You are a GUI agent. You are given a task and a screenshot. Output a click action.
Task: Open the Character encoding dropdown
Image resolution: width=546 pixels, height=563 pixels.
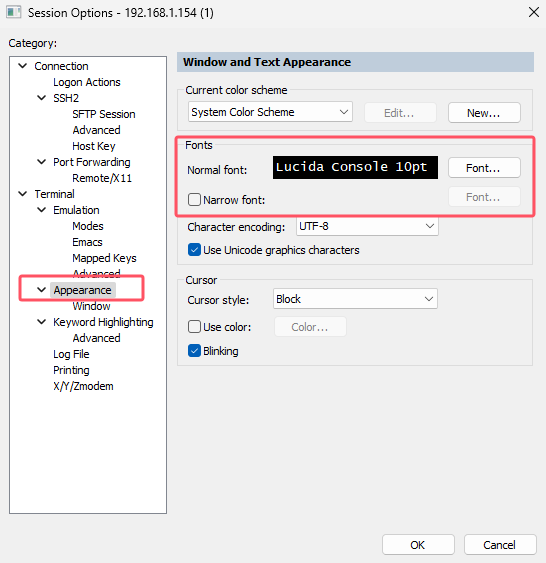[367, 226]
